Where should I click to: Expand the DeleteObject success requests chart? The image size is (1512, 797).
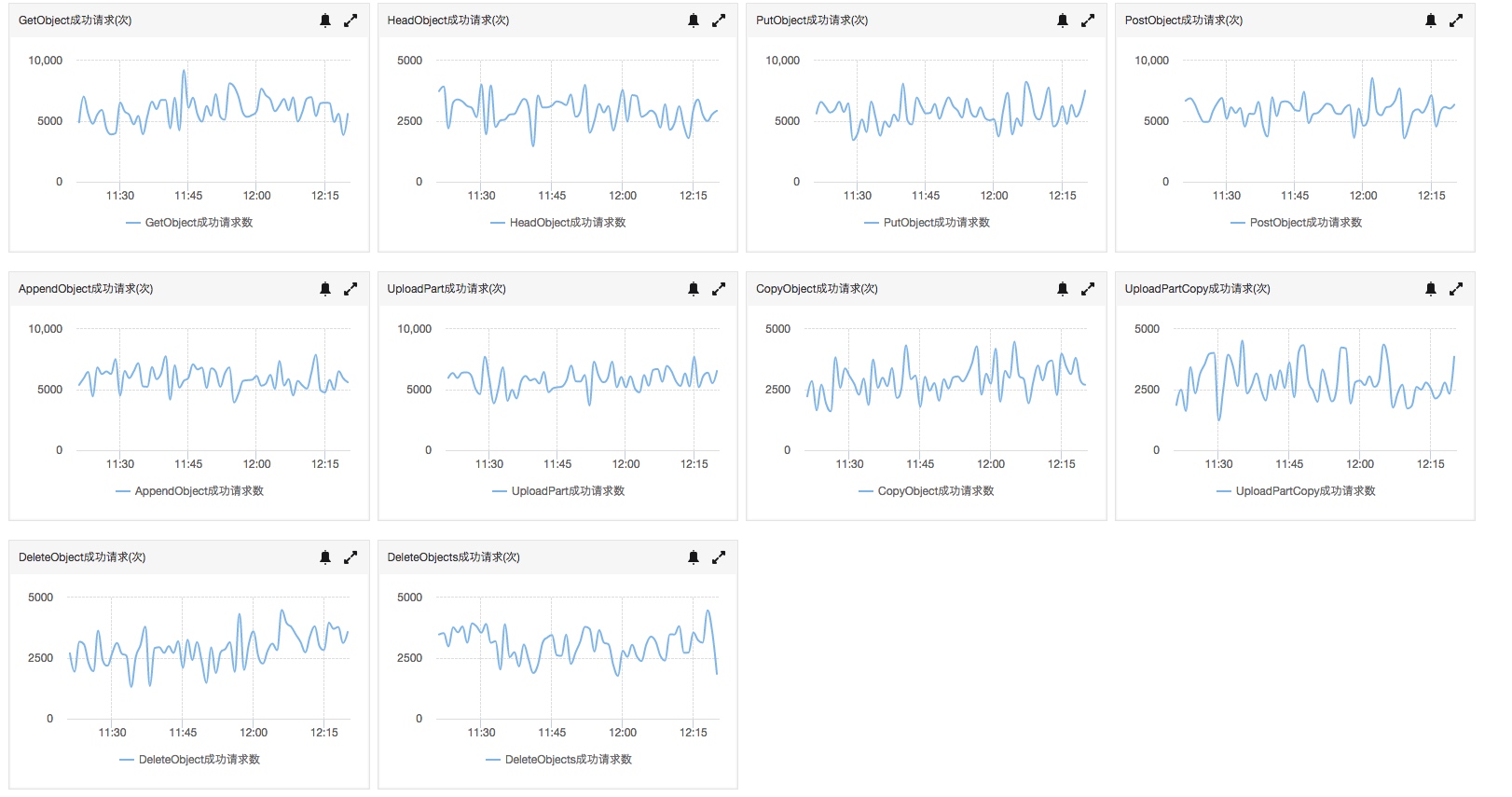[x=351, y=557]
